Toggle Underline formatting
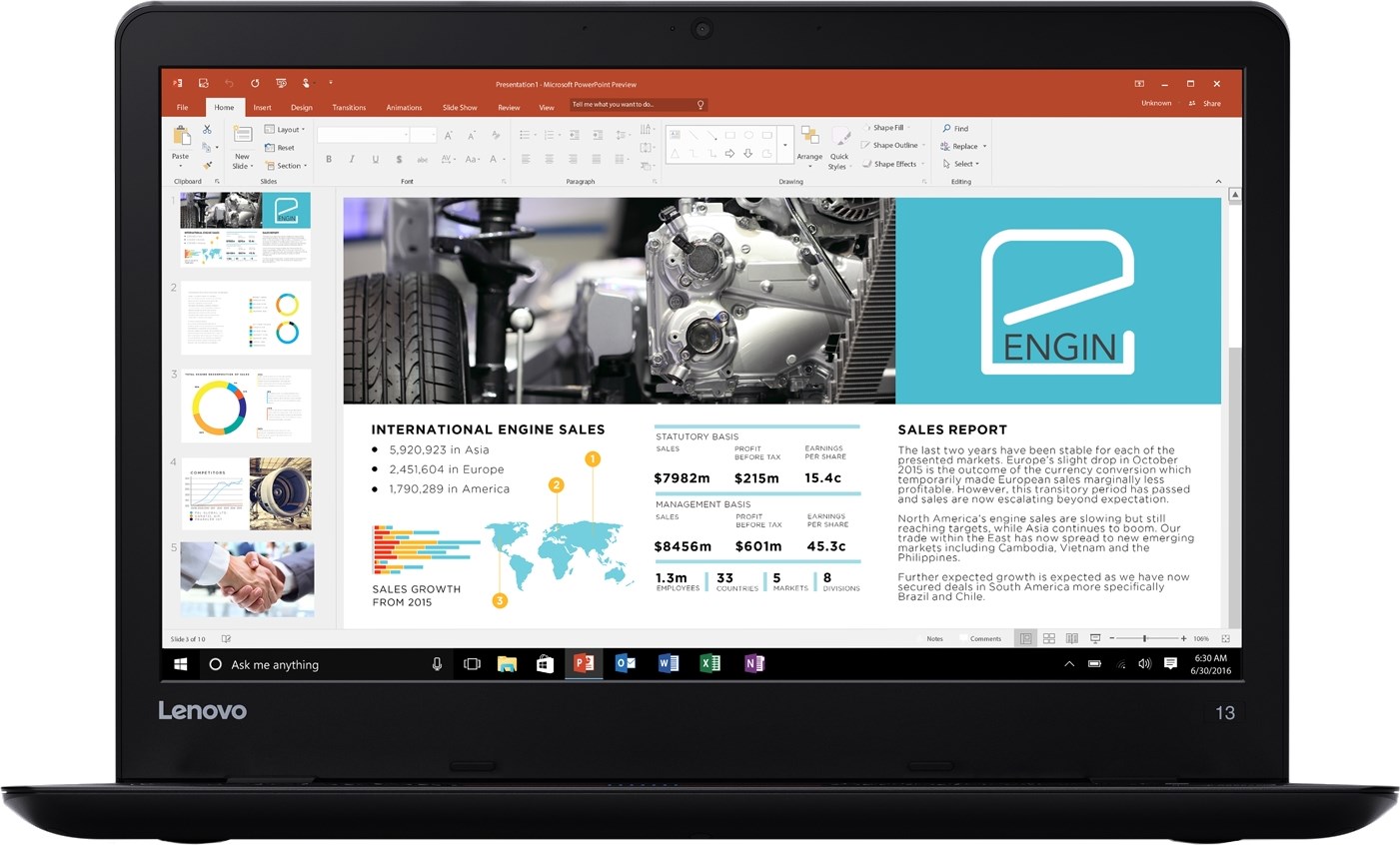 tap(376, 160)
